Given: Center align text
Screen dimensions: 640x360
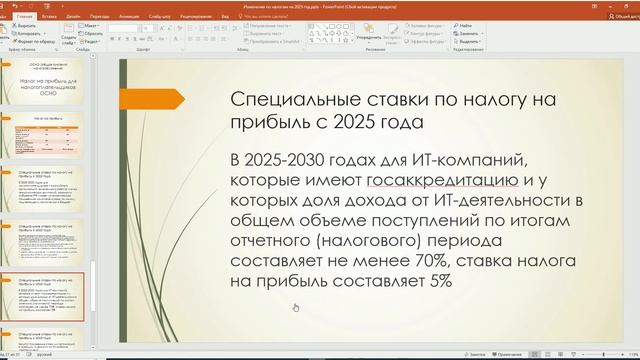Looking at the screenshot, I should (x=198, y=39).
